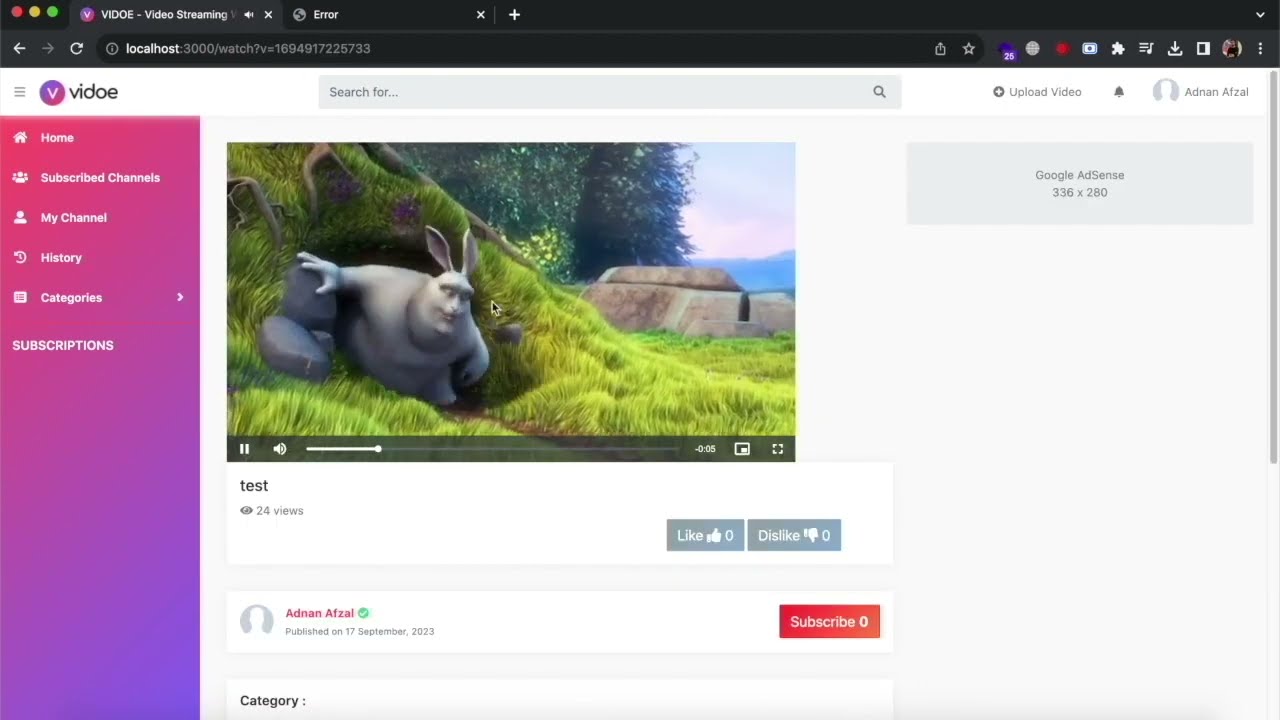Open the Chrome three-dot menu

[1260, 48]
